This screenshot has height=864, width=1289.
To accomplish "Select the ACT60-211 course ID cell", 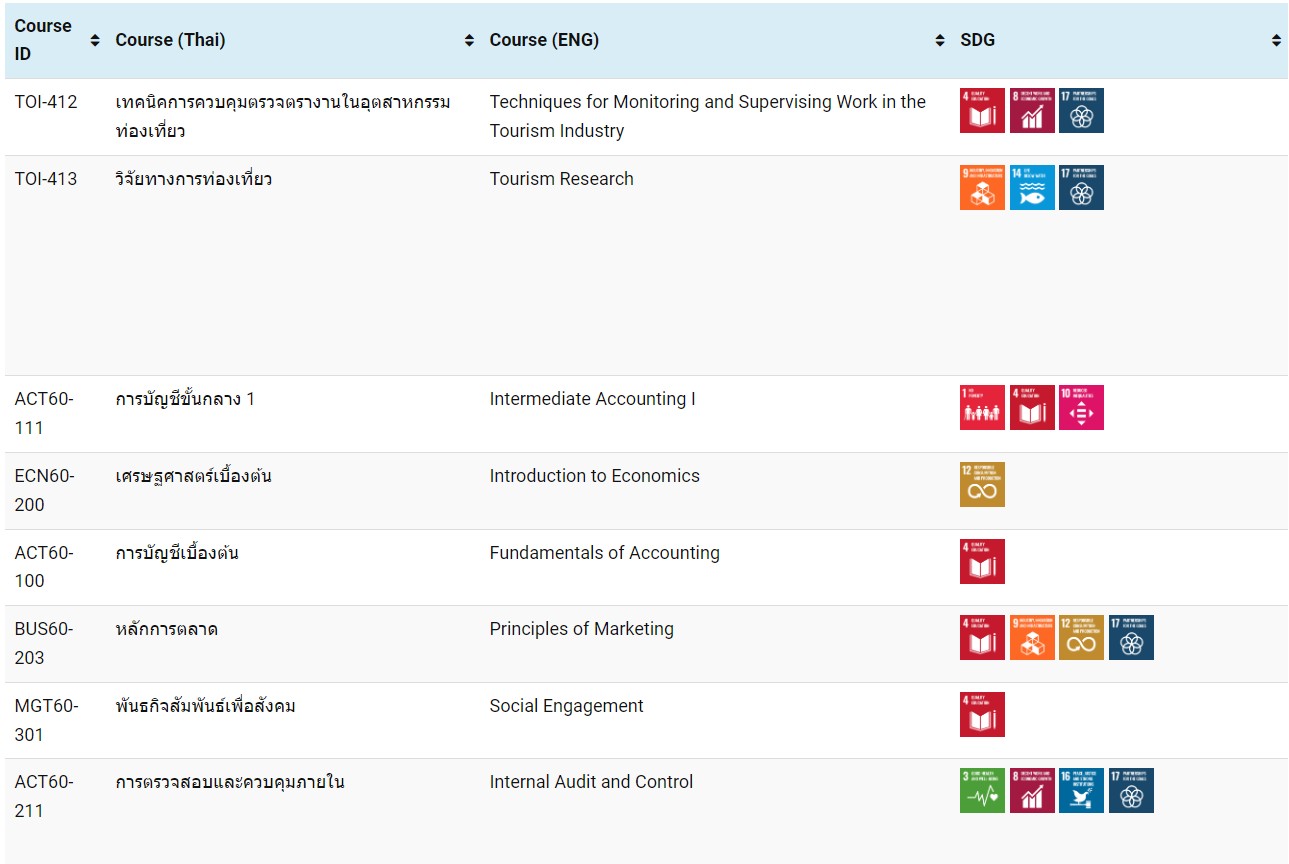I will pos(44,796).
